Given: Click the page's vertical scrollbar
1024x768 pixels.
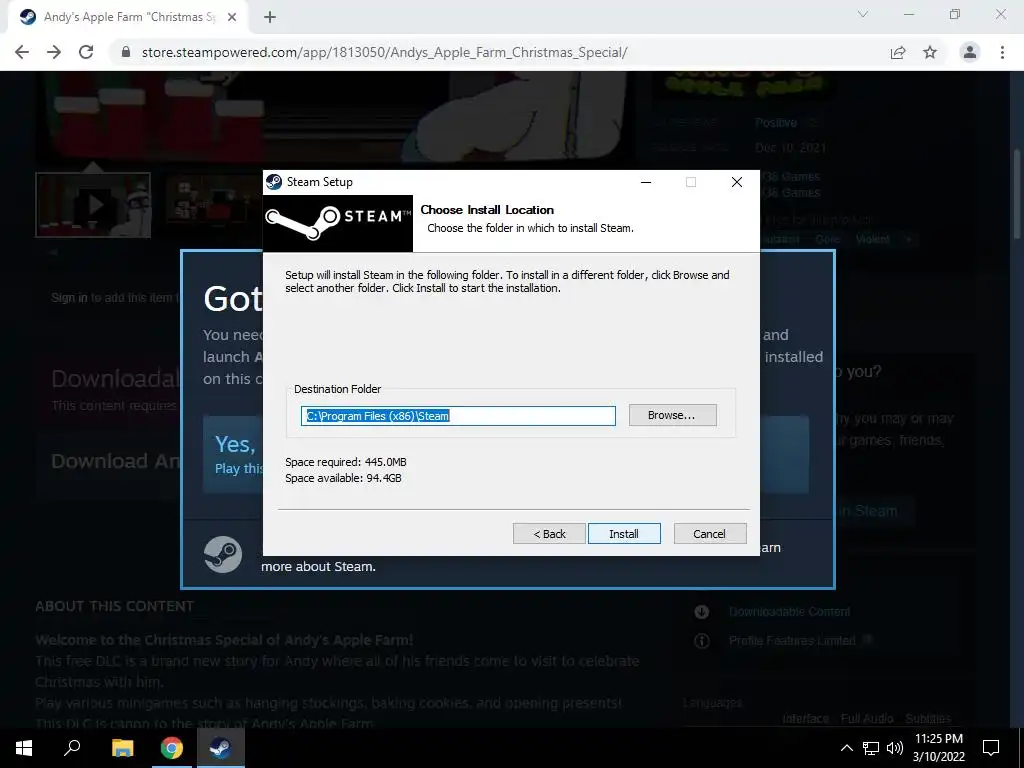Looking at the screenshot, I should tap(1017, 195).
